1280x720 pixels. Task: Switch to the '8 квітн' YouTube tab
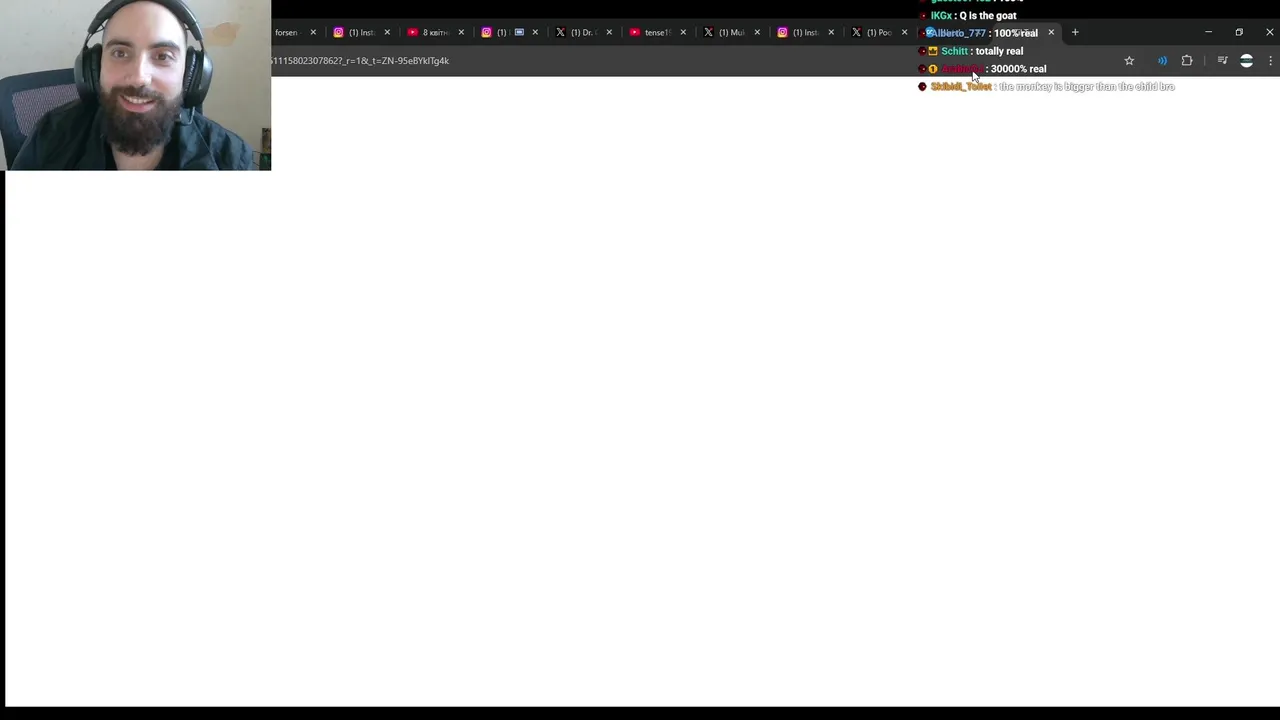pos(435,32)
